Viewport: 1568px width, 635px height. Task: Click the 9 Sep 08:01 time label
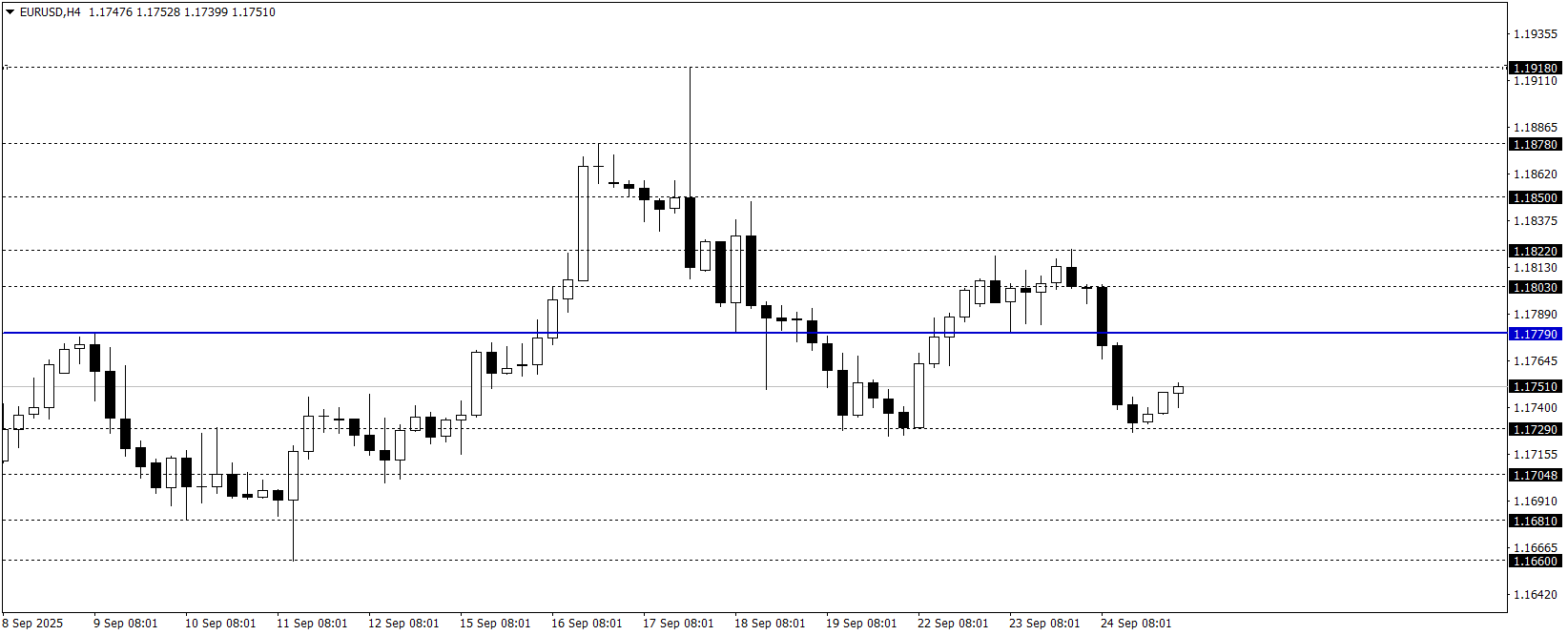click(x=126, y=624)
